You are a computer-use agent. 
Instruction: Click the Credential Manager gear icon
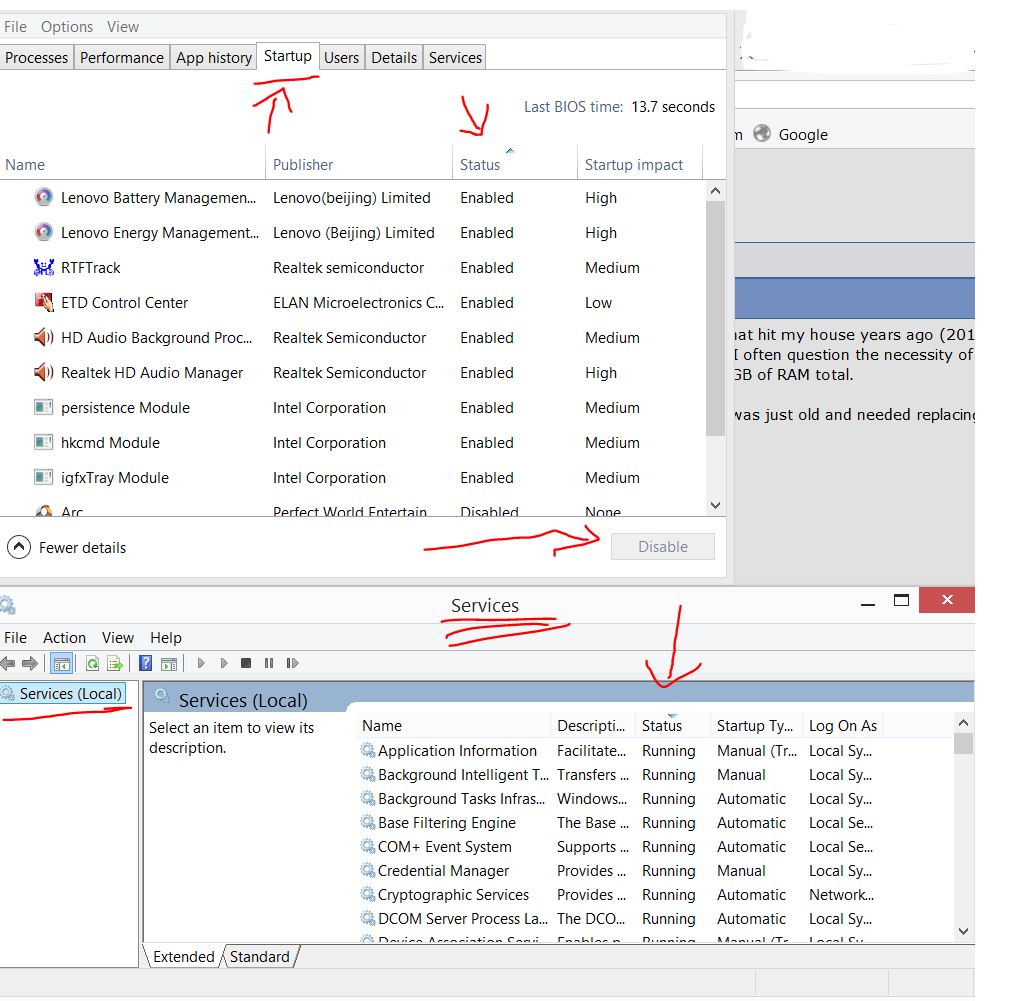click(x=368, y=871)
